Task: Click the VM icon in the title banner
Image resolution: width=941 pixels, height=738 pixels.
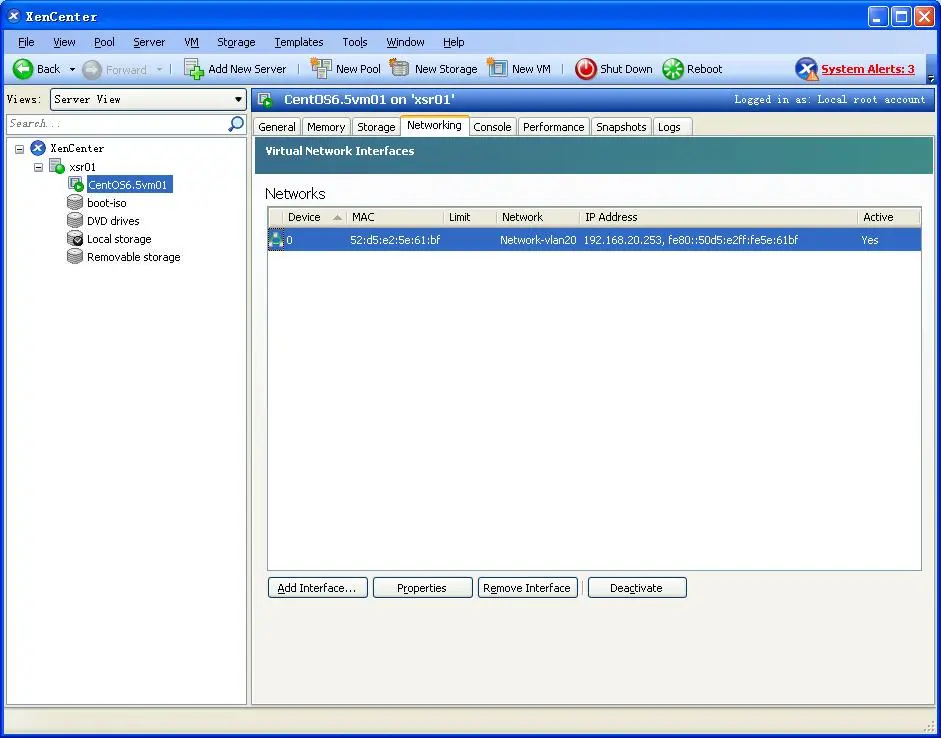Action: (x=266, y=100)
